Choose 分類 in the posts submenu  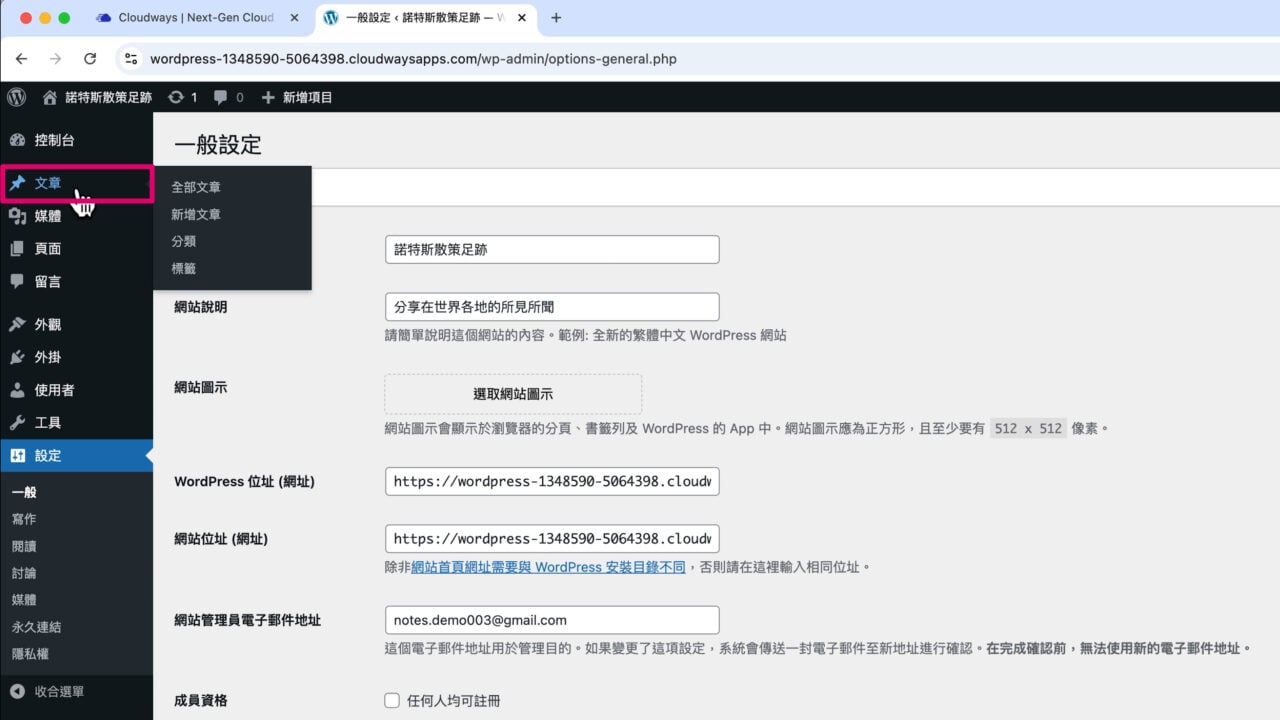coord(183,241)
